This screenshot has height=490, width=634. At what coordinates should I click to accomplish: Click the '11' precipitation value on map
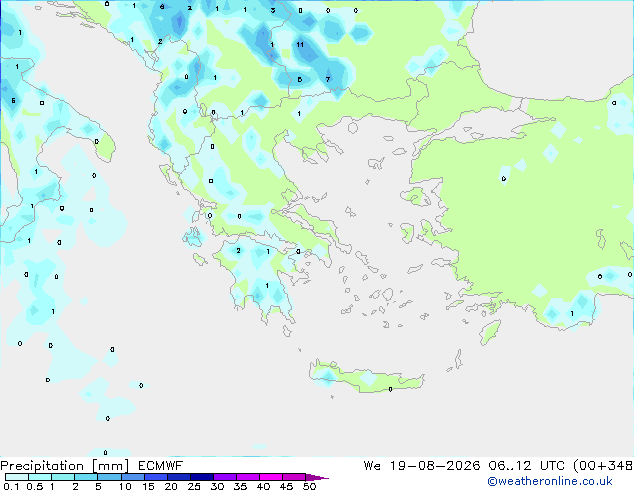coord(300,44)
